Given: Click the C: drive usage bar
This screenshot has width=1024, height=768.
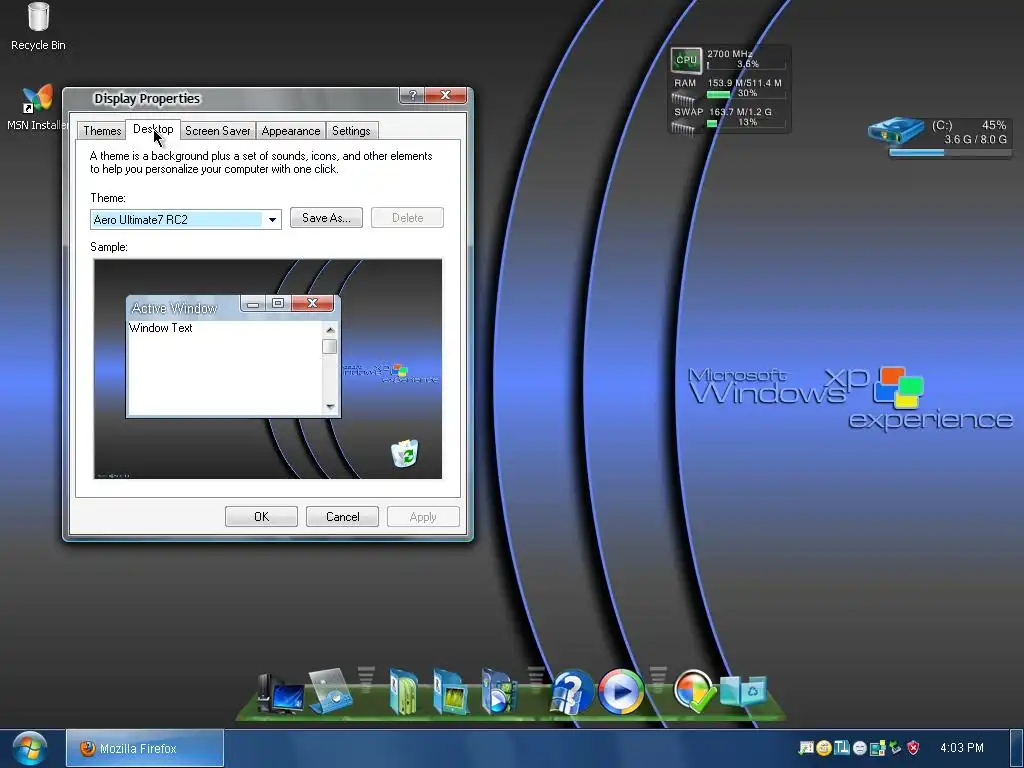Looking at the screenshot, I should [950, 153].
